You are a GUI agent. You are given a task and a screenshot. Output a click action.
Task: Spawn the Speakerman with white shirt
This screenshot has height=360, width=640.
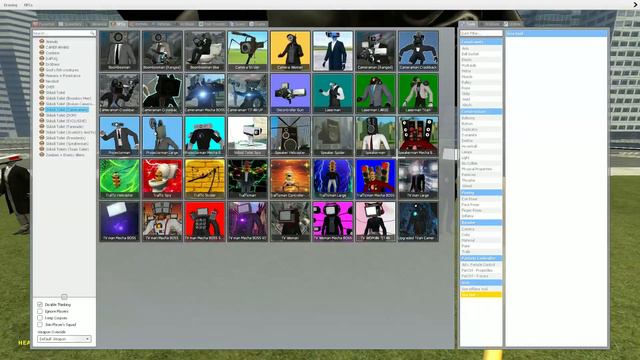[376, 136]
